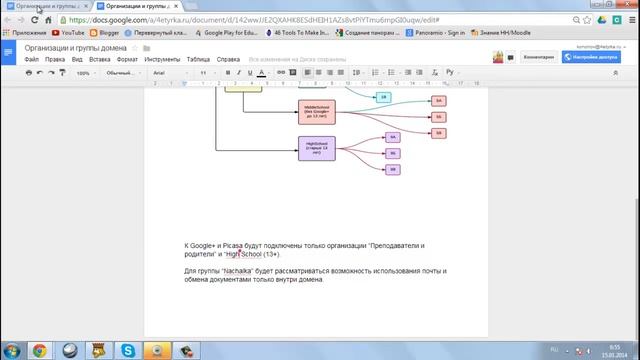The image size is (640, 360).
Task: Open the Panoramio - Sign in bookmark
Action: (x=436, y=33)
